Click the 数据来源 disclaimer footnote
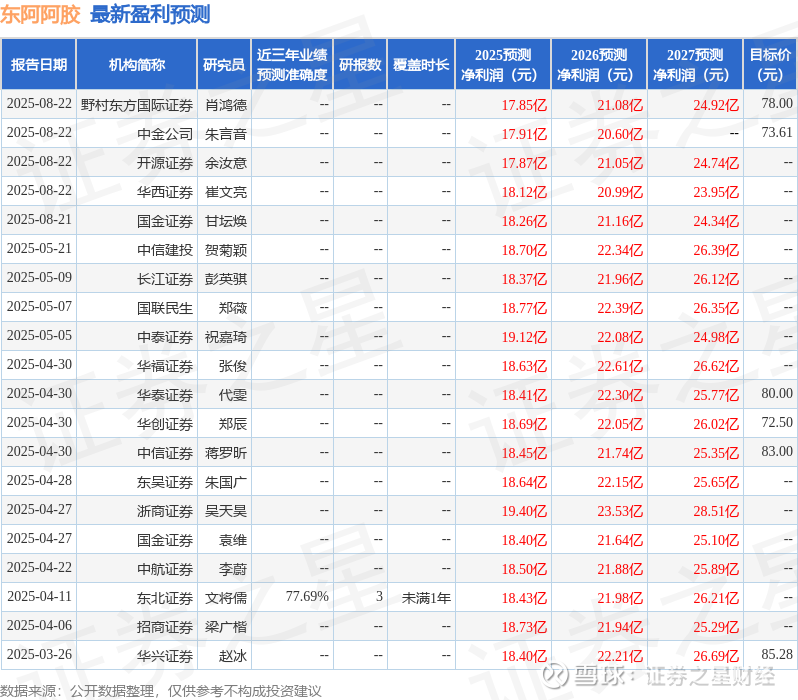 tap(161, 691)
